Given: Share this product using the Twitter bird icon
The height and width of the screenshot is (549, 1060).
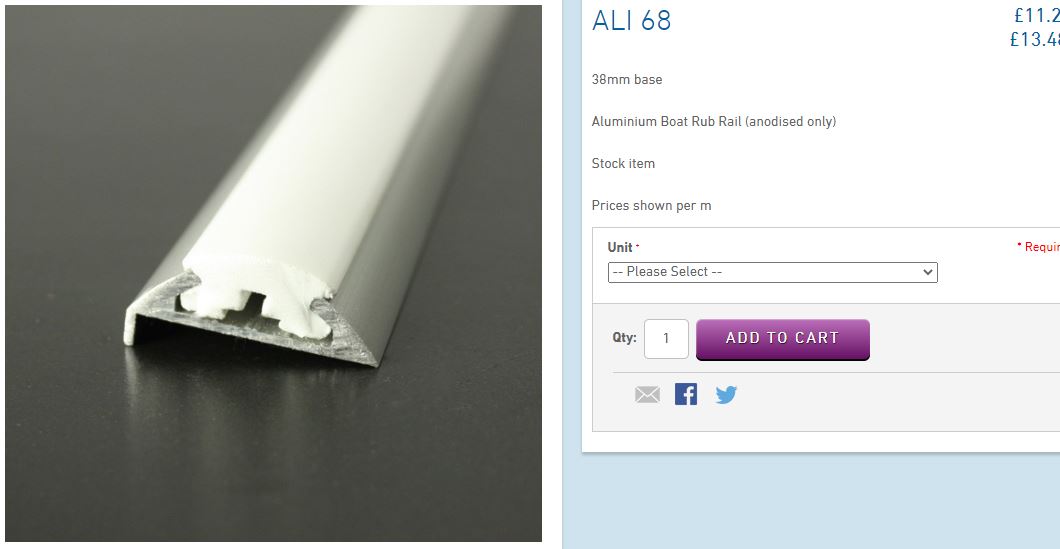Looking at the screenshot, I should [725, 395].
